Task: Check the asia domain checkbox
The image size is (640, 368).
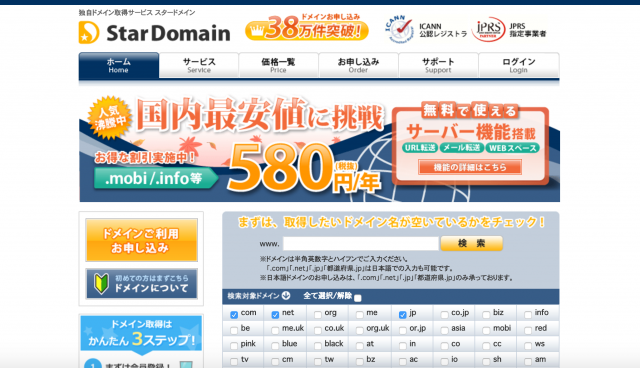Action: [x=444, y=330]
